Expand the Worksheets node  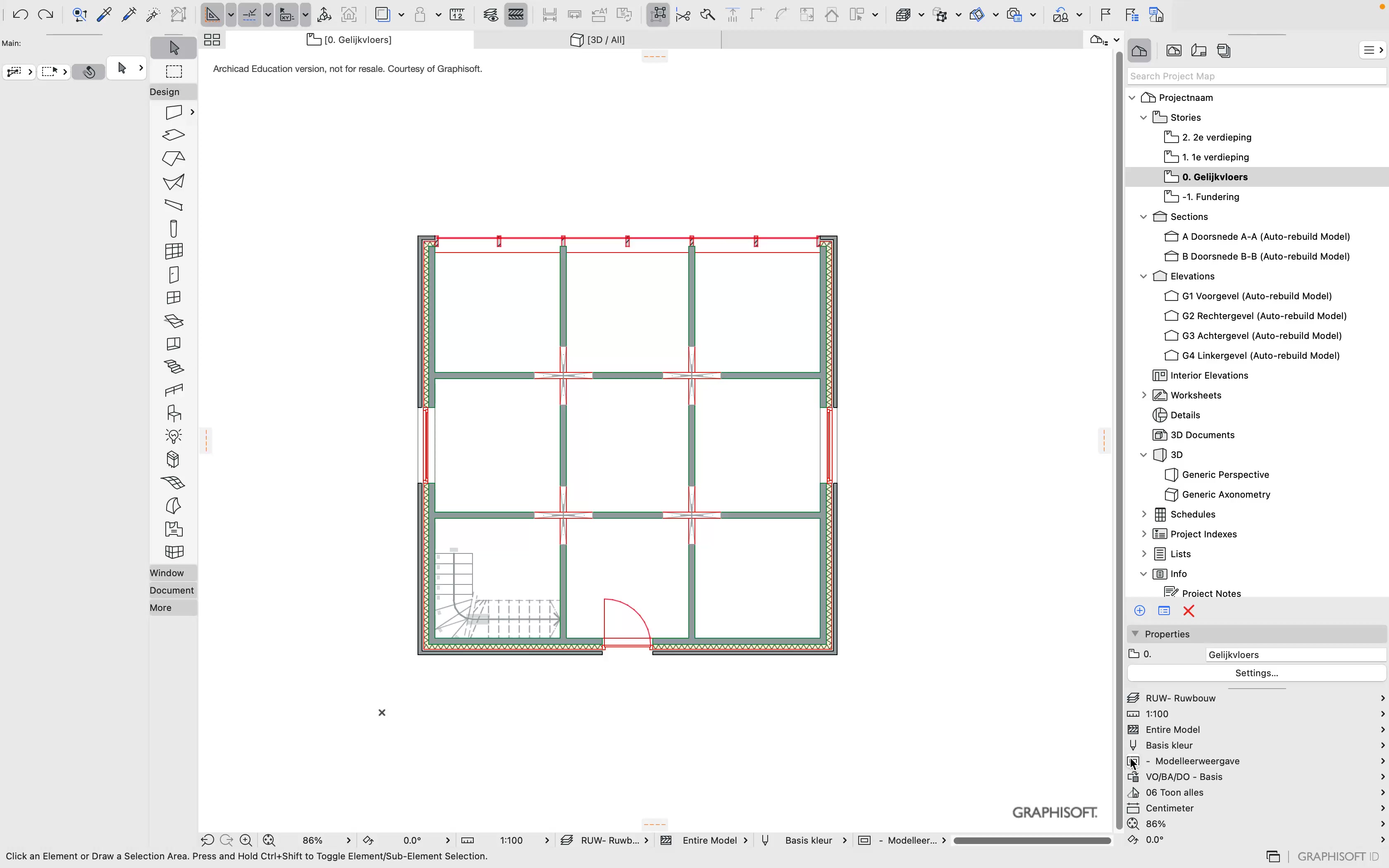[1144, 395]
